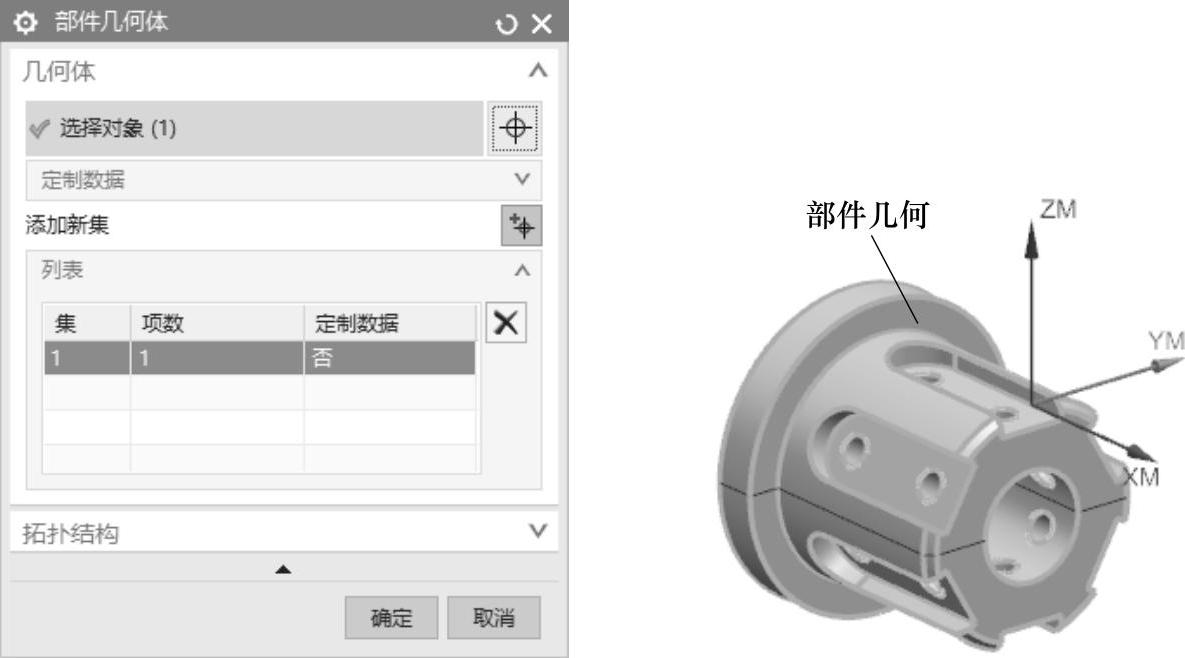
Task: Close the 部件几何体 dialog
Action: point(542,24)
